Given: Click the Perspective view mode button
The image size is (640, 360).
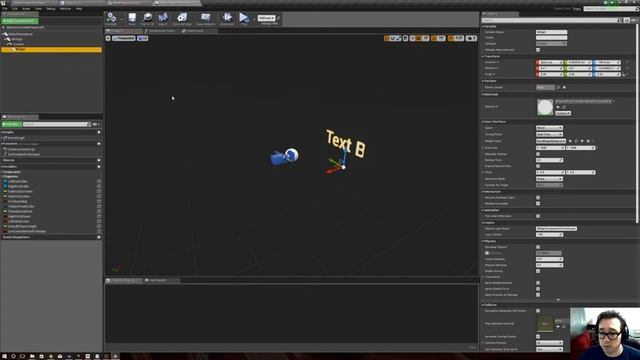Looking at the screenshot, I should tap(124, 38).
